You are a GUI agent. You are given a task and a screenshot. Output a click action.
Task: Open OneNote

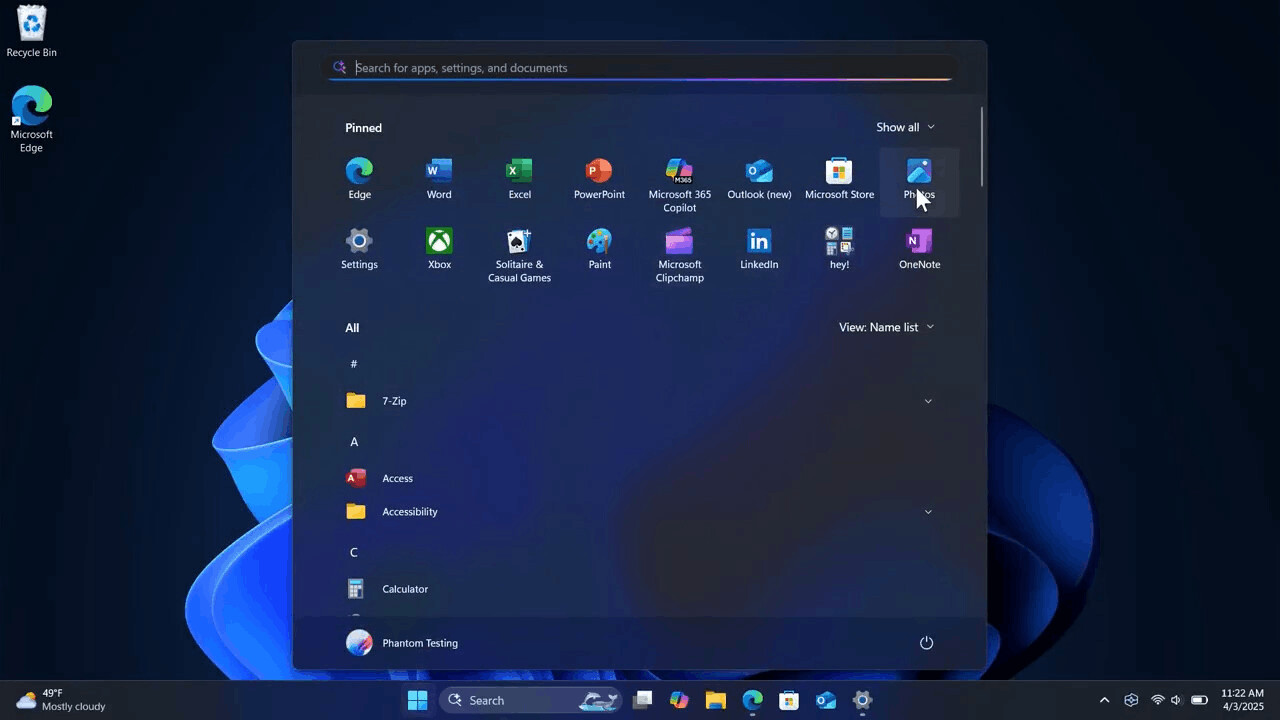tap(919, 247)
